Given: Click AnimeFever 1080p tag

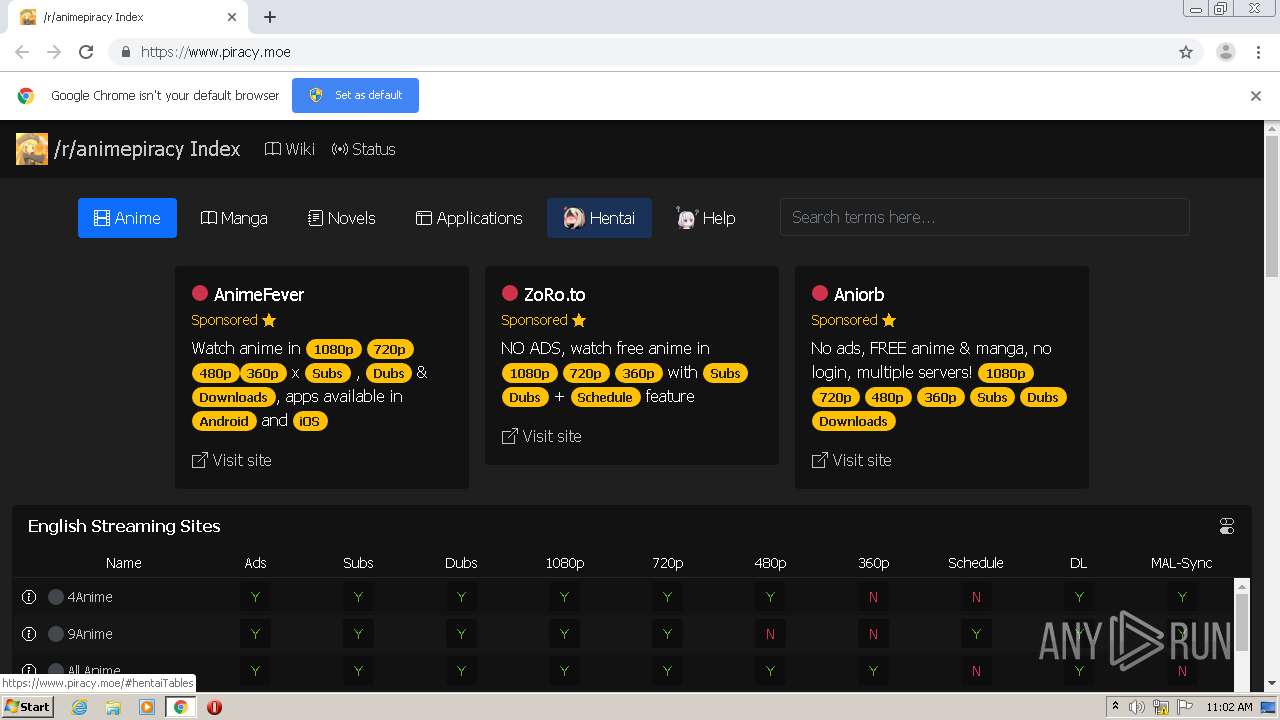Looking at the screenshot, I should click(x=334, y=349).
